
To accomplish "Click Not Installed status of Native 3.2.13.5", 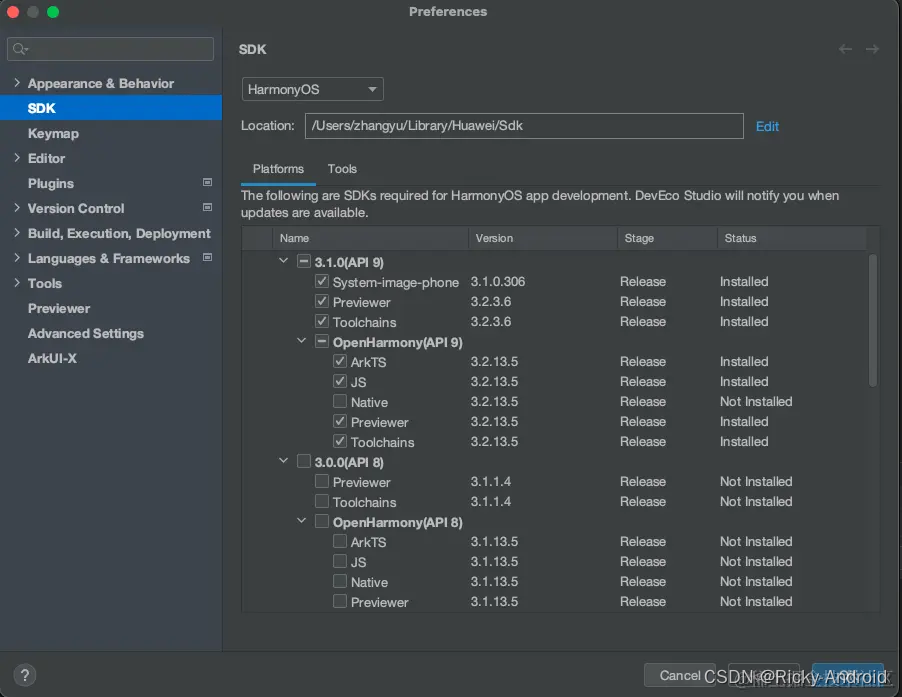I will (756, 401).
